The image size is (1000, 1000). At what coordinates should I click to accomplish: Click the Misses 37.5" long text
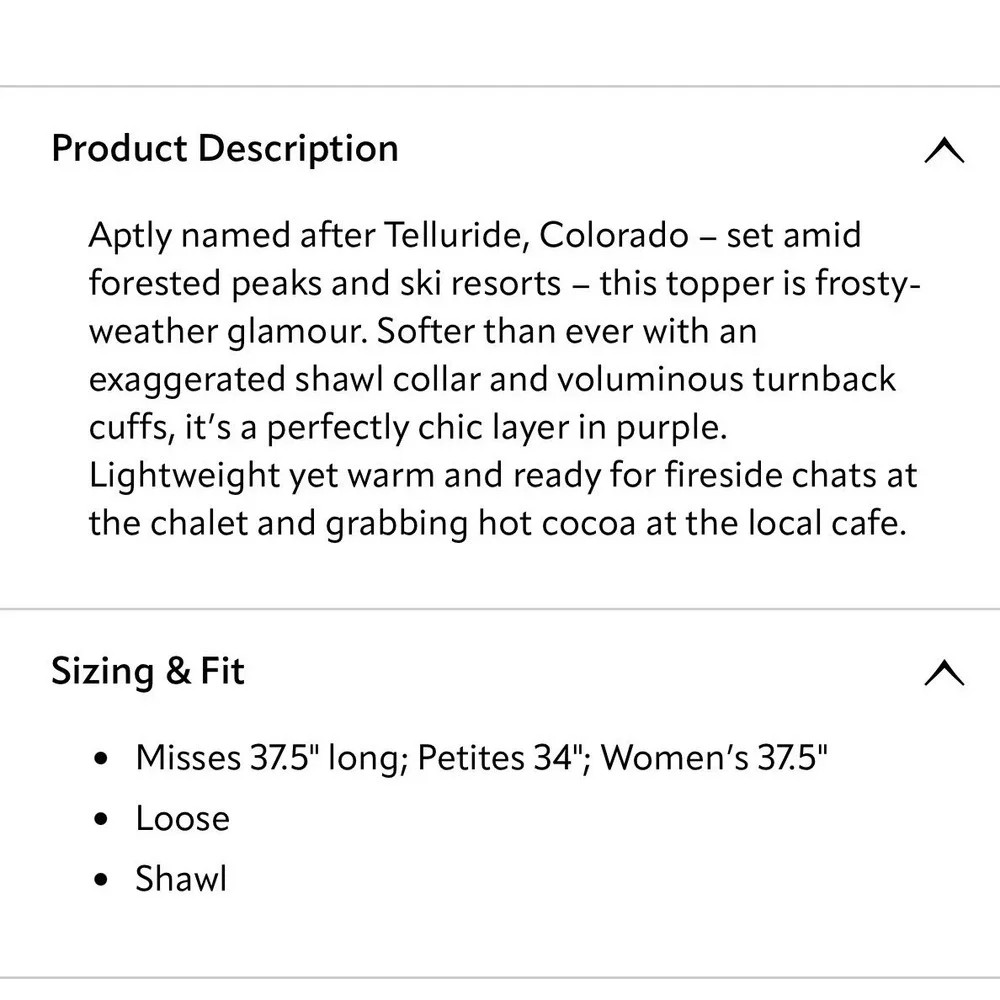point(268,759)
